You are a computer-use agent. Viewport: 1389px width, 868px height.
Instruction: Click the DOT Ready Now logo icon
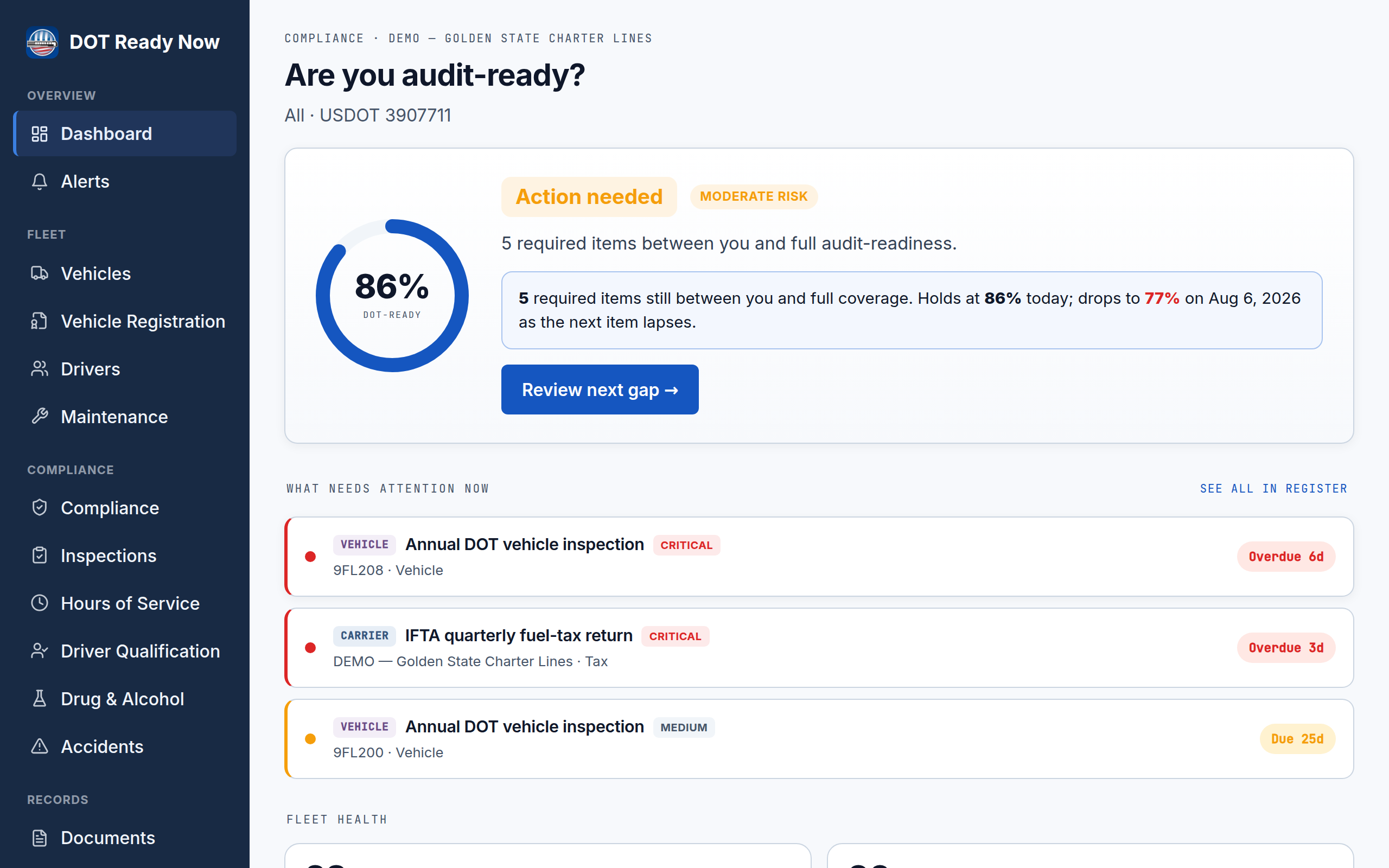(42, 42)
